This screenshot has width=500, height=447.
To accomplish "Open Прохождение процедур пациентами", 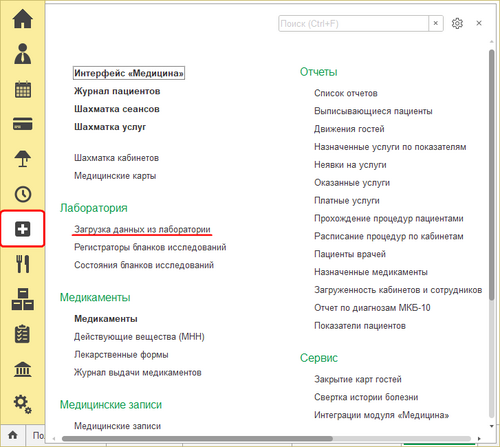I will click(389, 218).
